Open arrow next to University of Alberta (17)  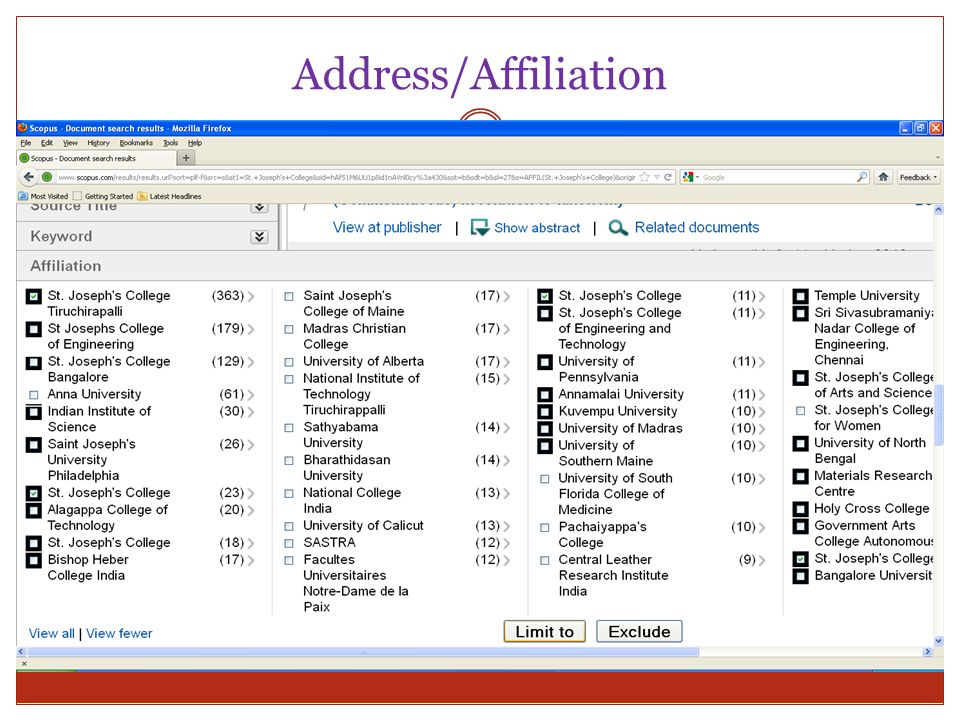tap(506, 362)
